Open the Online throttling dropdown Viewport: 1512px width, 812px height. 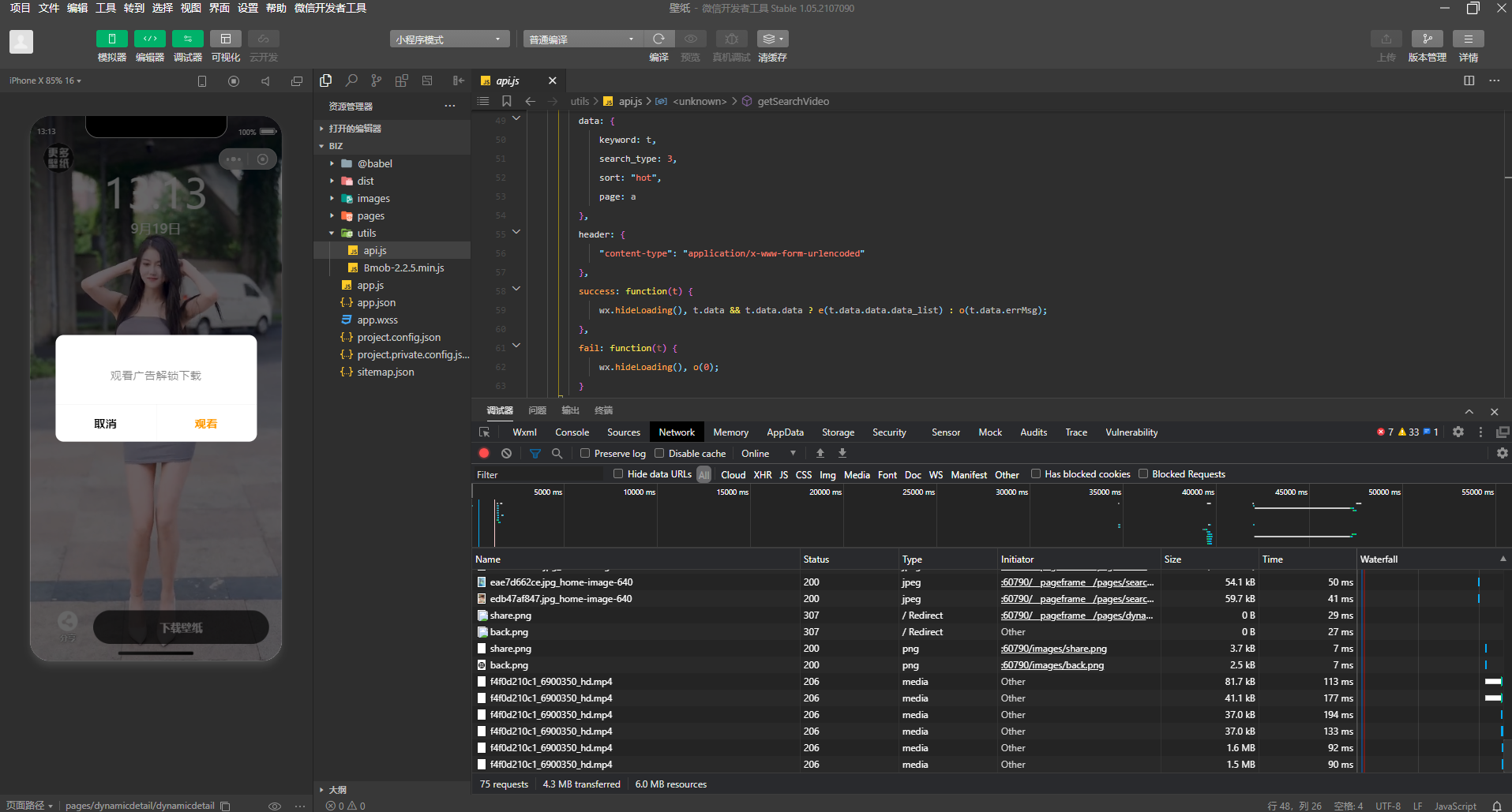click(x=767, y=453)
